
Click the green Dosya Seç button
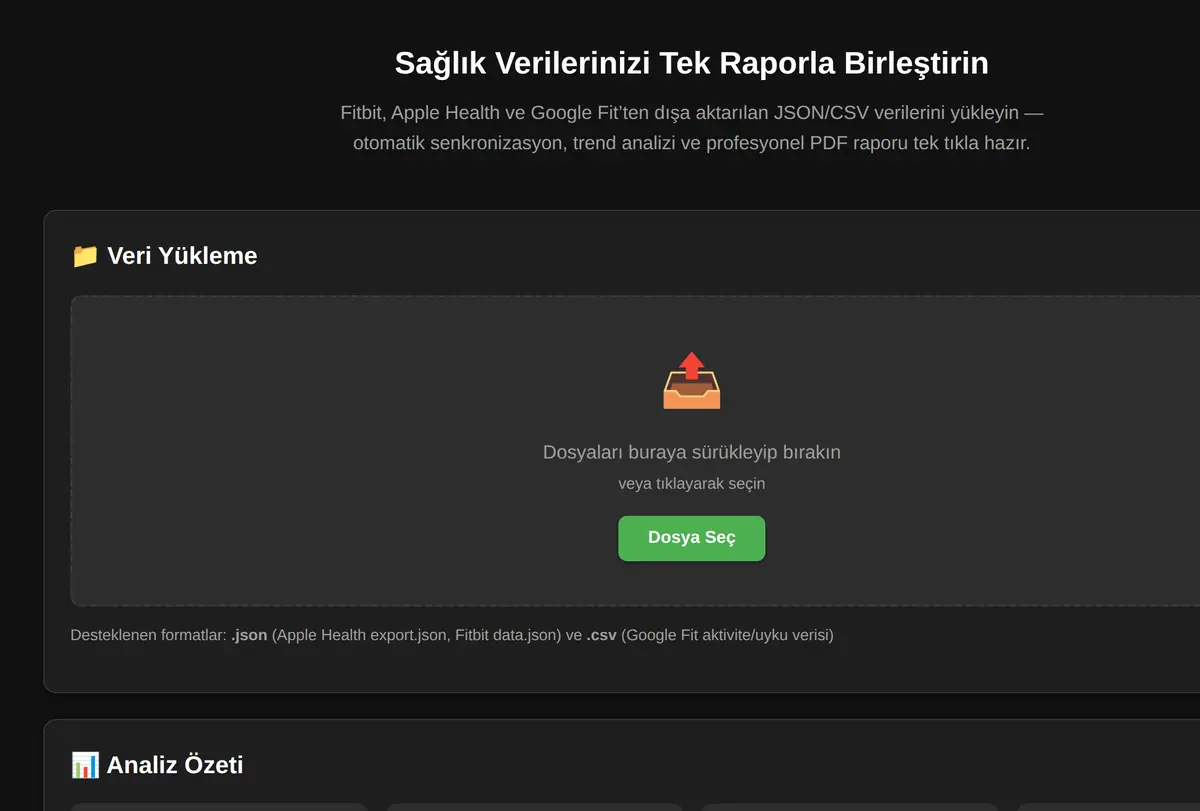691,538
